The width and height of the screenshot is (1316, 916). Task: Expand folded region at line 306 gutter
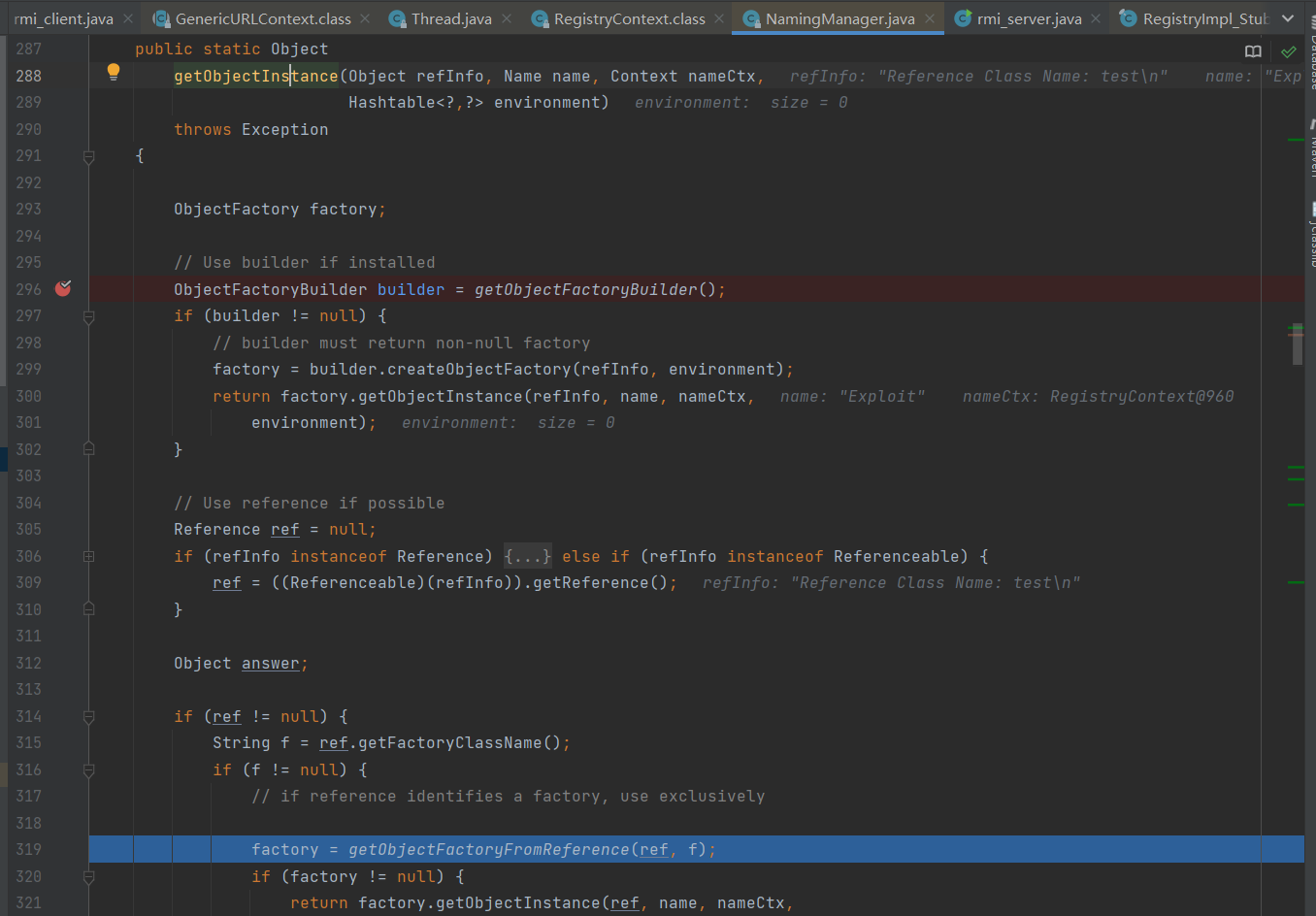tap(88, 556)
